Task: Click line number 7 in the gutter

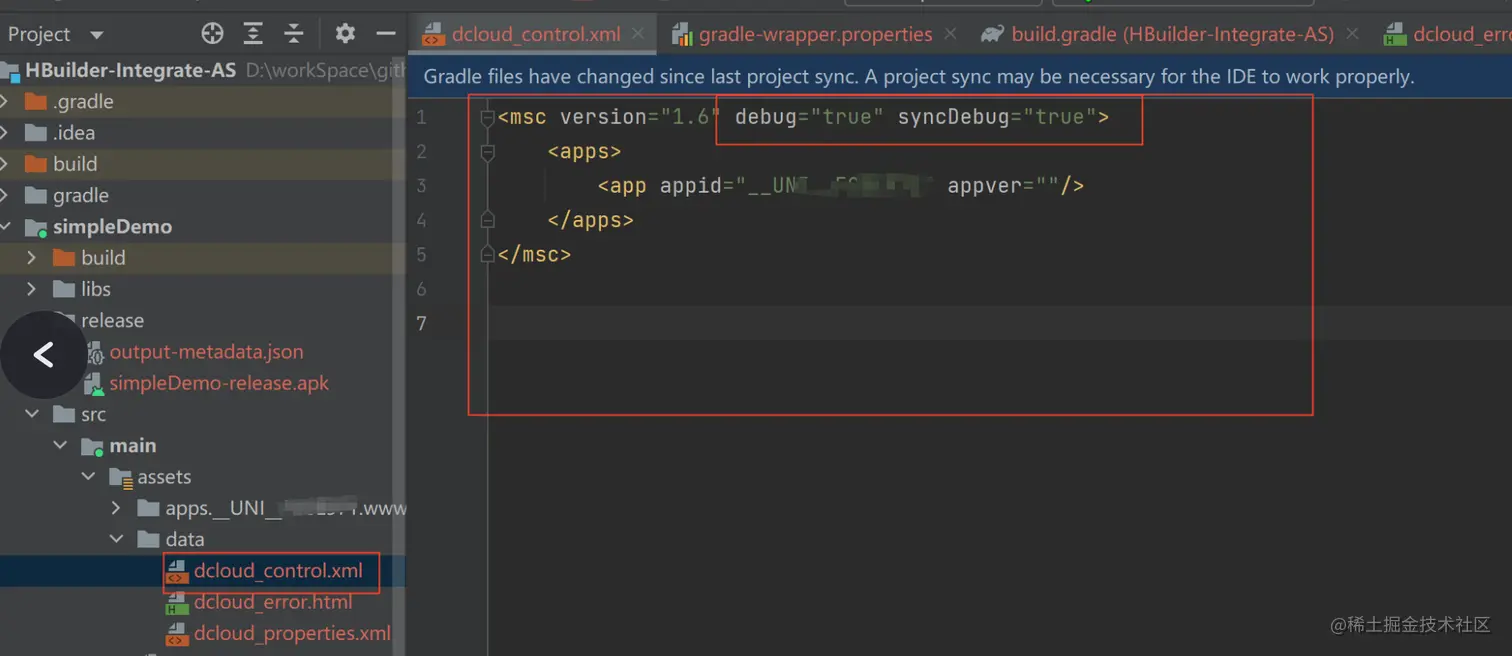Action: [x=421, y=323]
